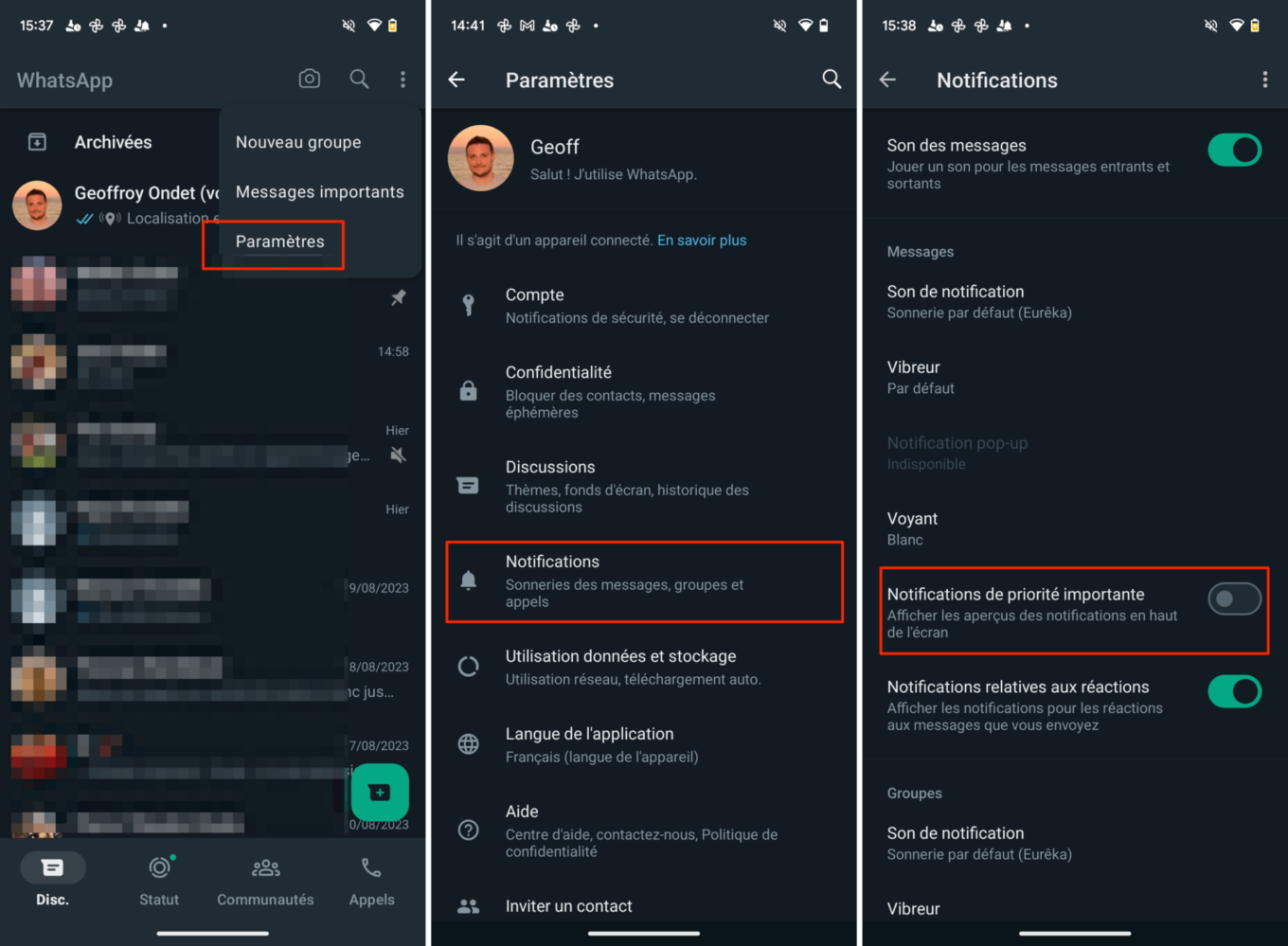Open the camera from WhatsApp header

310,79
